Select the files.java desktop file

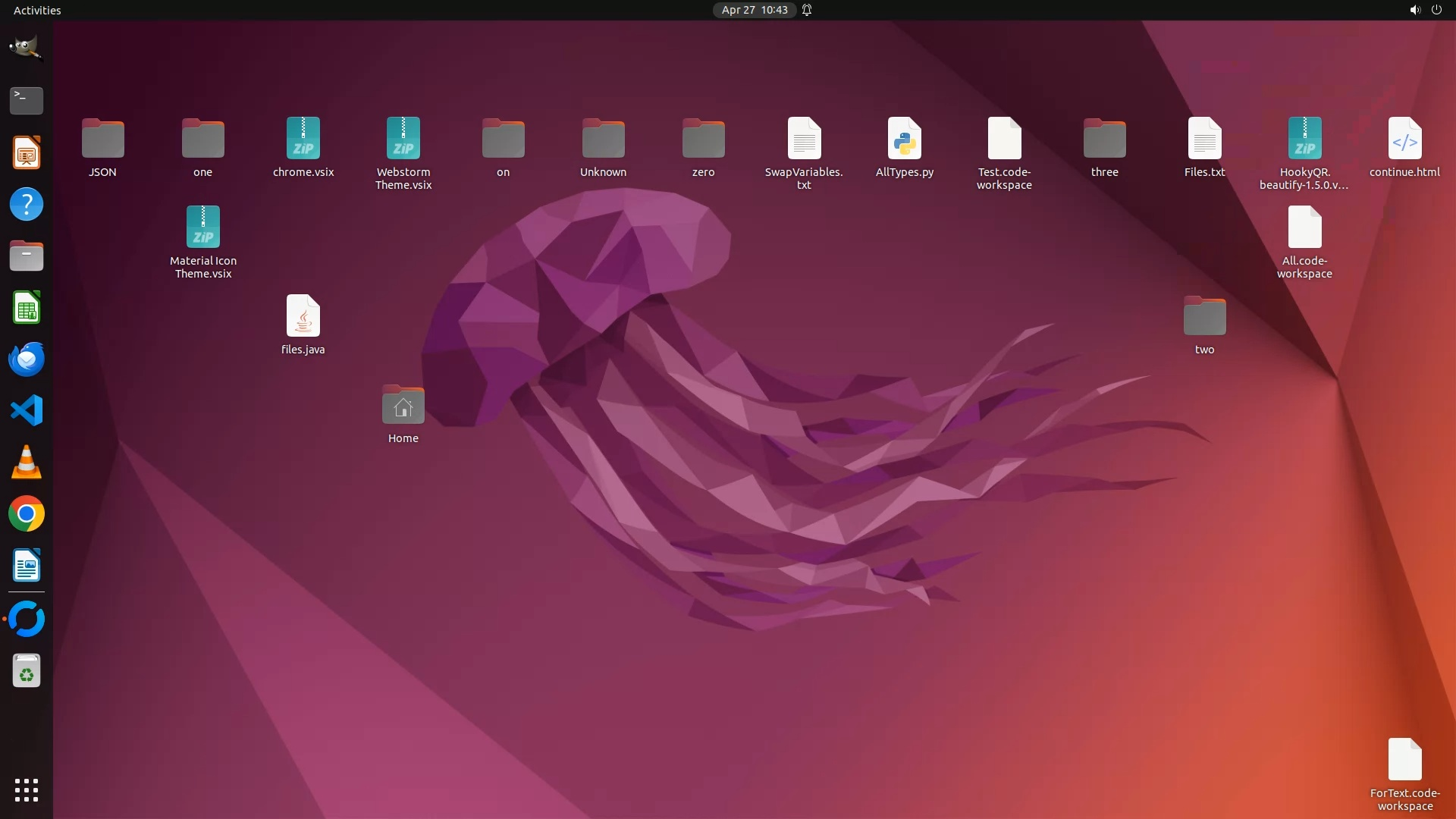click(303, 316)
